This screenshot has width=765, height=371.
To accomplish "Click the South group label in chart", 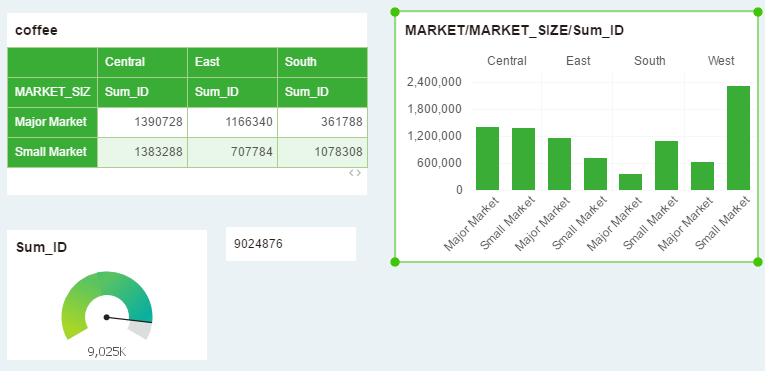I will 649,61.
